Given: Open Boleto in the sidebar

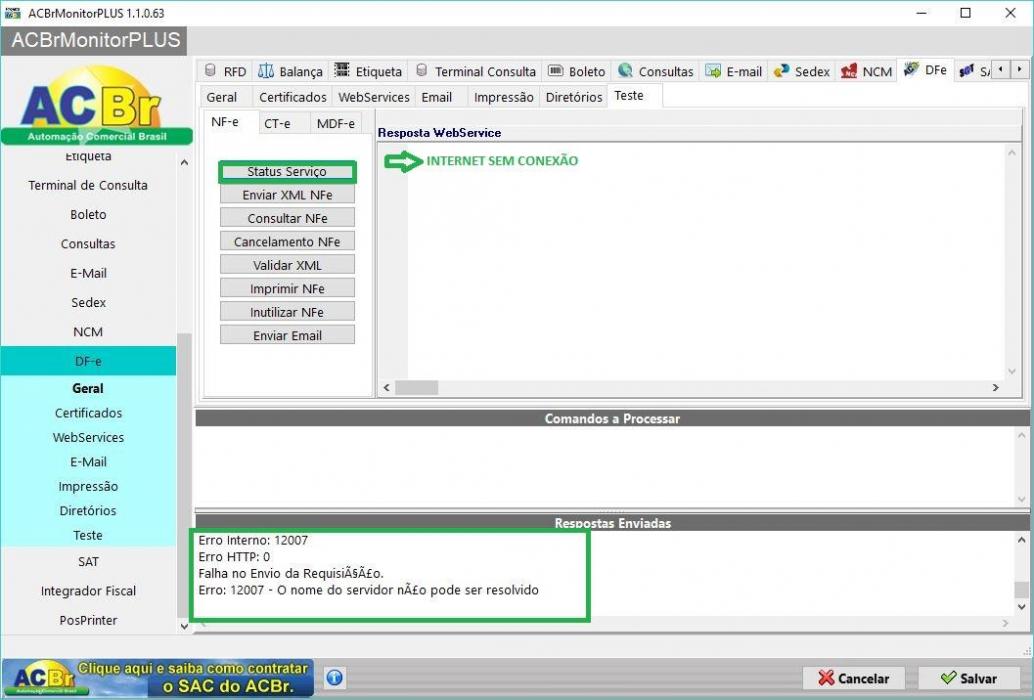Looking at the screenshot, I should click(x=88, y=214).
